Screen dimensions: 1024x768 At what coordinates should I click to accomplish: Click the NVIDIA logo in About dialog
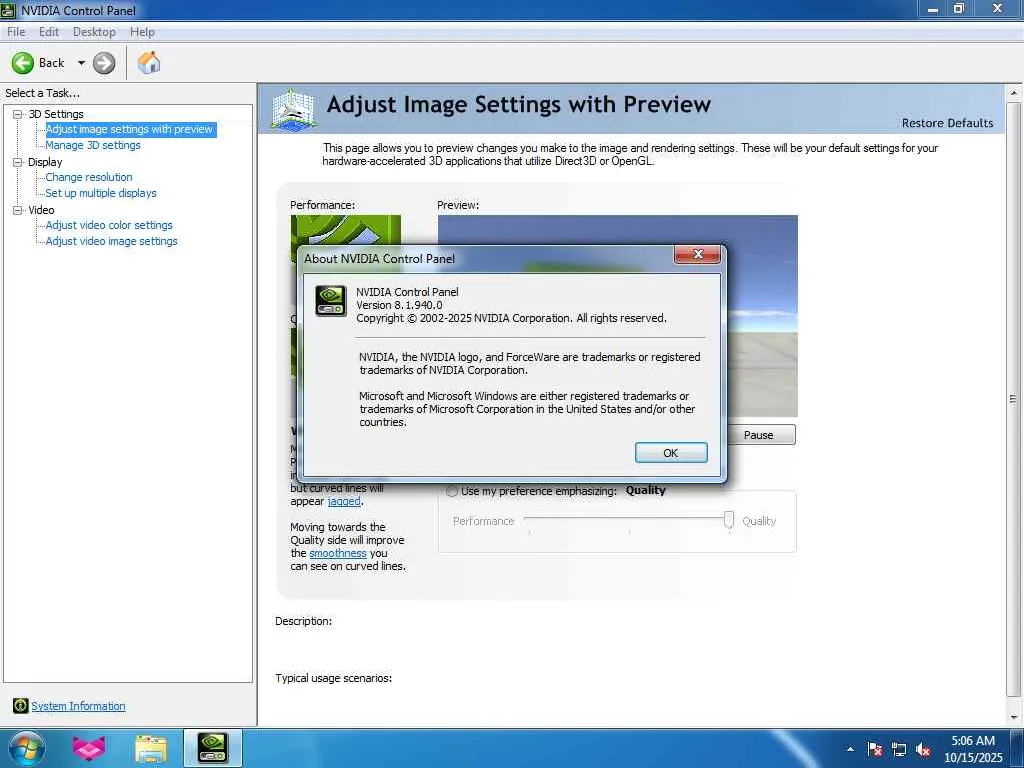point(330,300)
